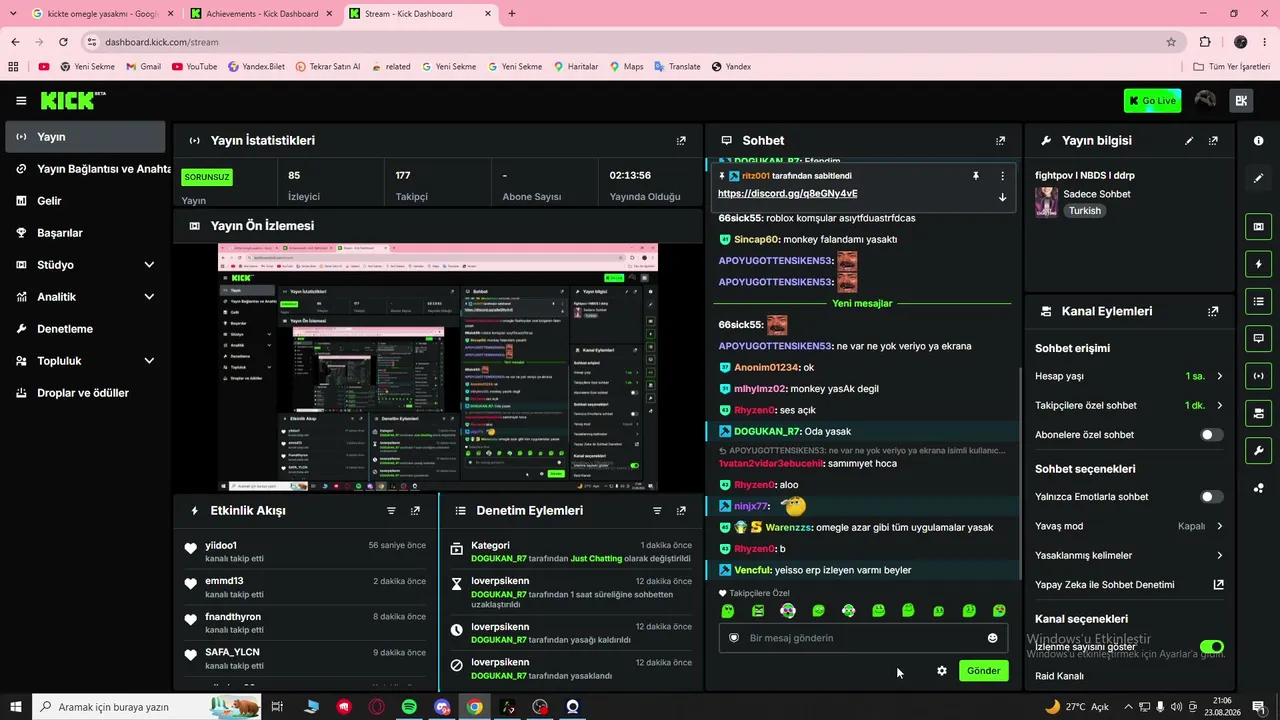The width and height of the screenshot is (1280, 720).
Task: Pop out the Sohbet chat panel
Action: point(1000,141)
